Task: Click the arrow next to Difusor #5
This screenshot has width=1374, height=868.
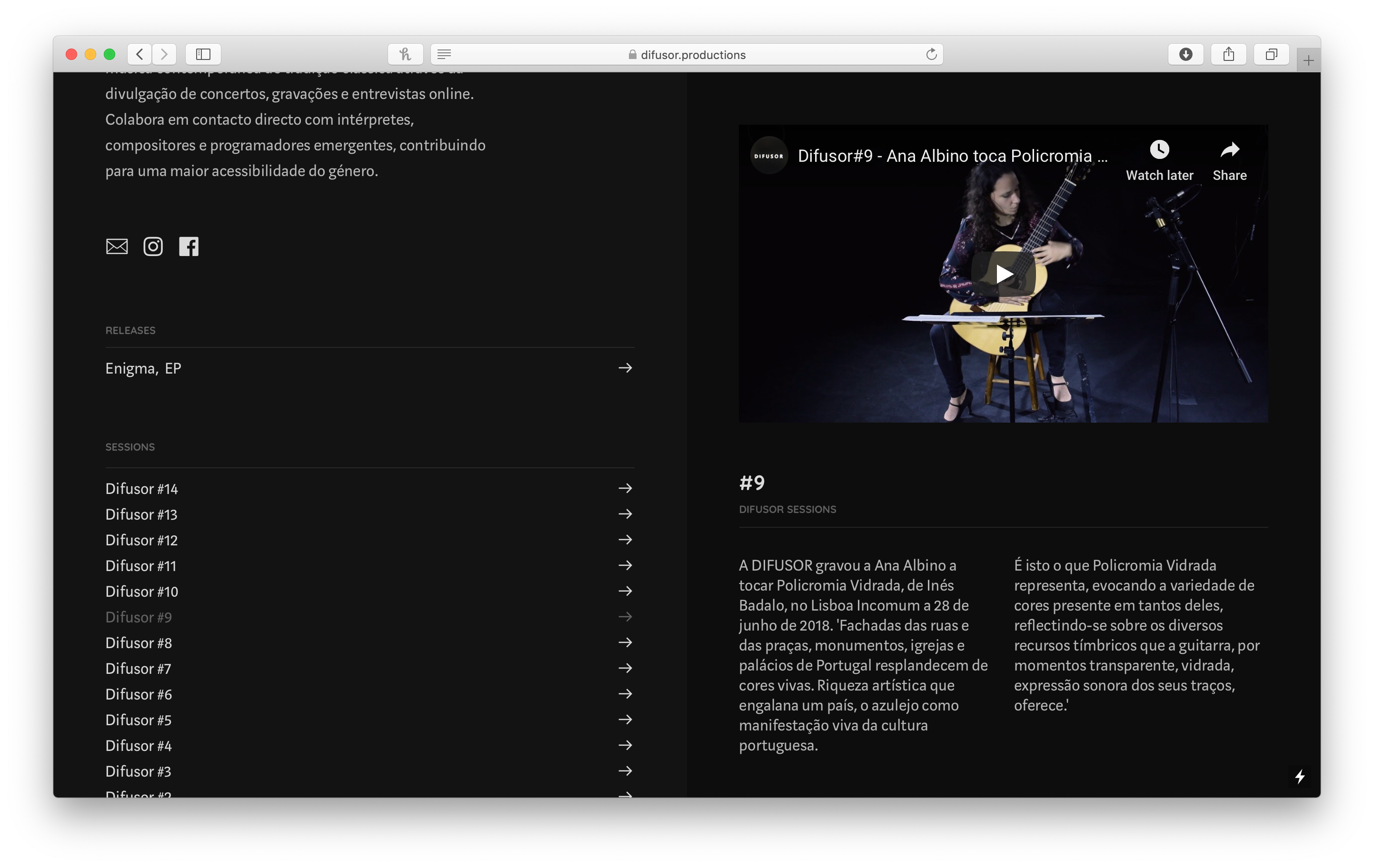Action: pyautogui.click(x=626, y=720)
